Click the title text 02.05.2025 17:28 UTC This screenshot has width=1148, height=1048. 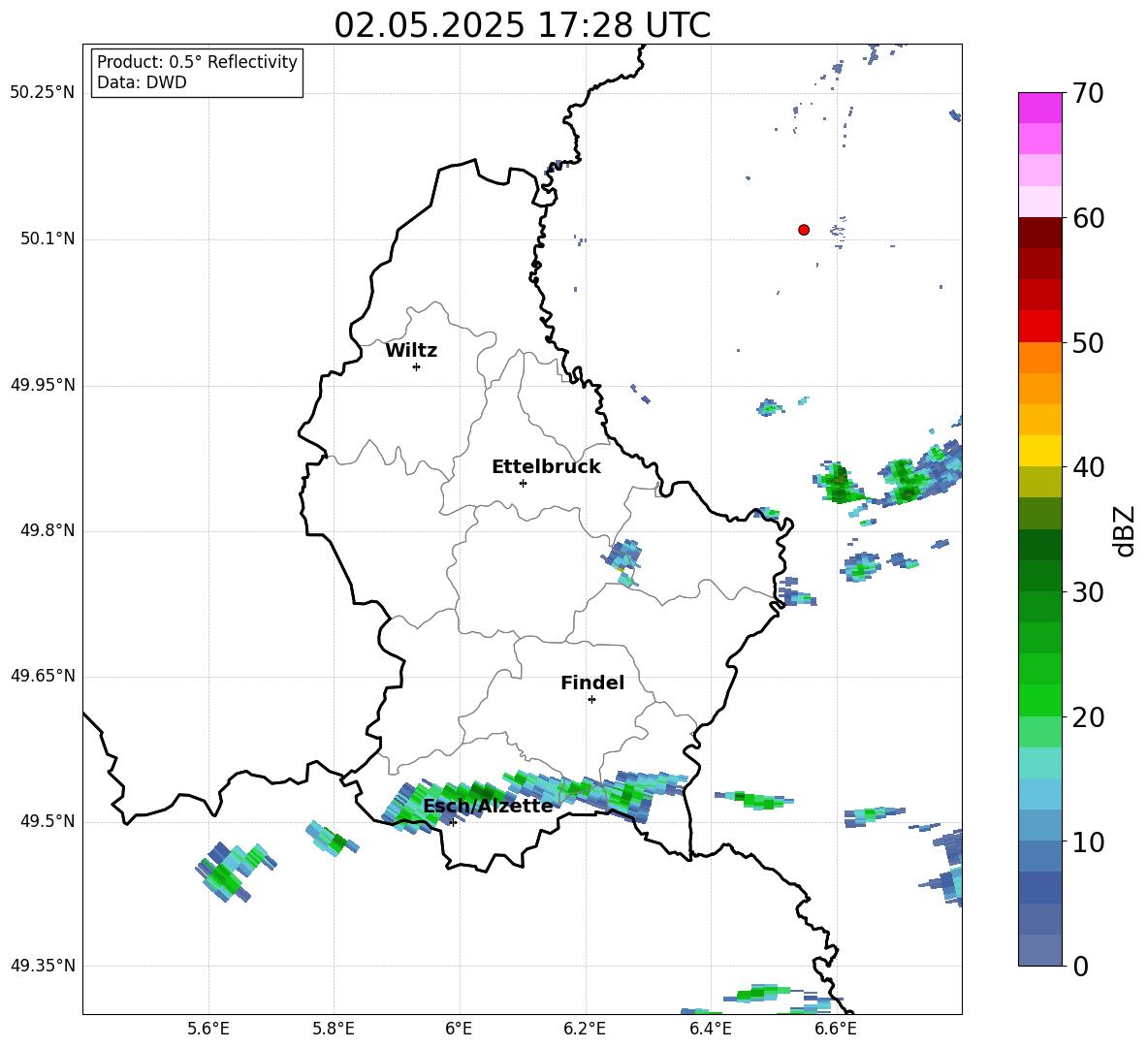pyautogui.click(x=522, y=25)
